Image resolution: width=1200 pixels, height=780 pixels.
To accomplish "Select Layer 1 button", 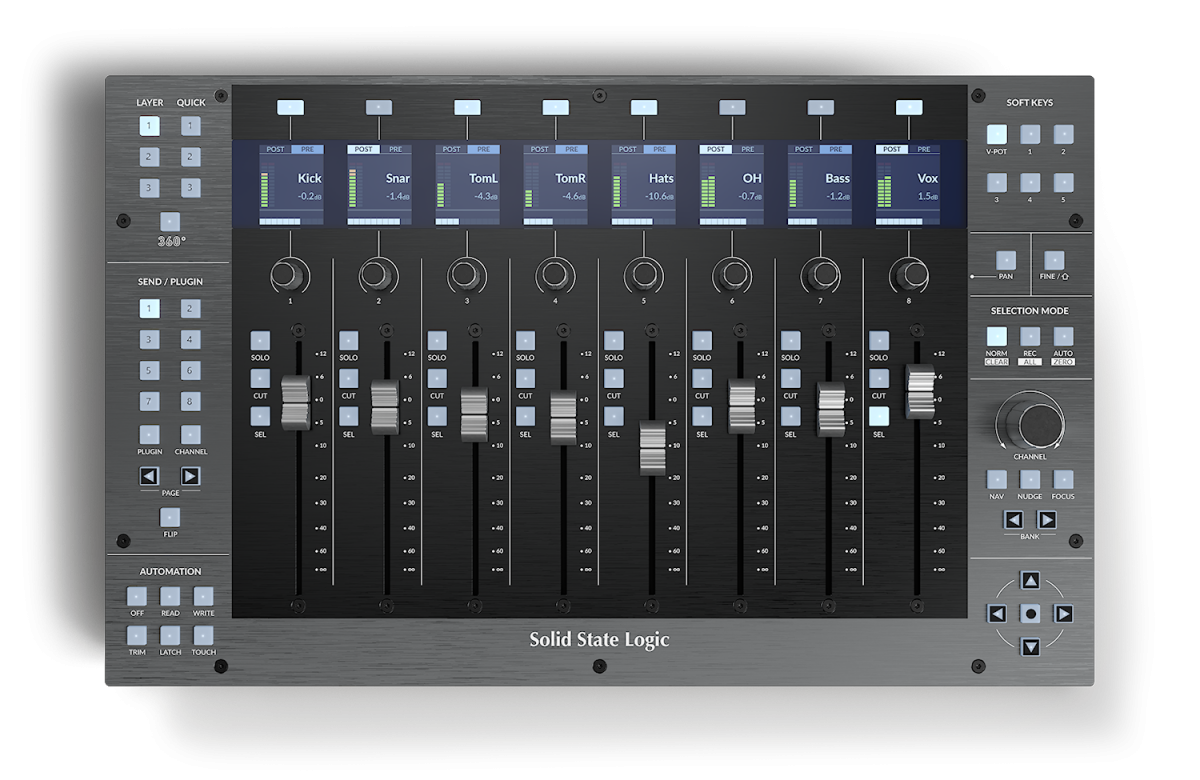I will [149, 126].
